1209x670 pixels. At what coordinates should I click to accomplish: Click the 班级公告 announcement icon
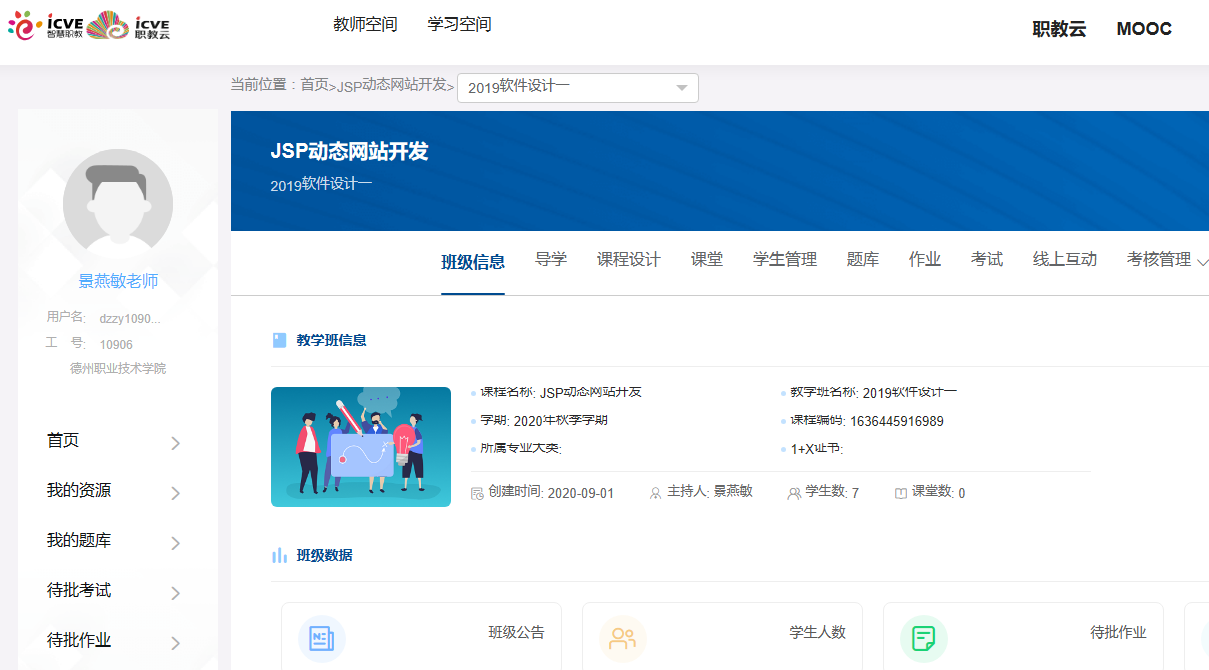point(322,639)
